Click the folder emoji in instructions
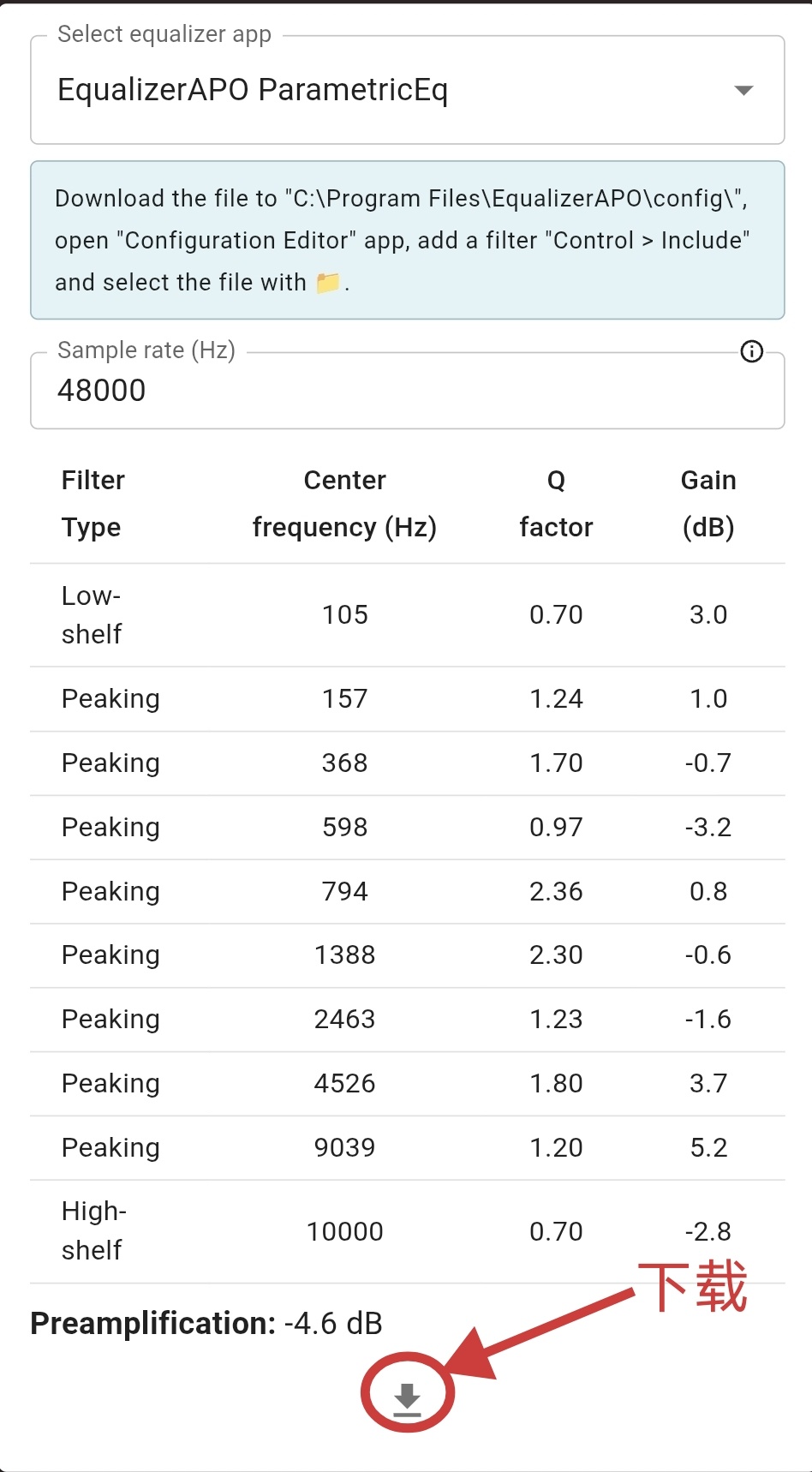 327,283
